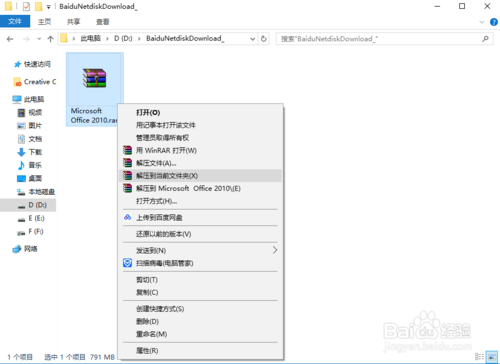The image size is (500, 364).
Task: Select drive F (F:) in the sidebar
Action: [x=31, y=231]
